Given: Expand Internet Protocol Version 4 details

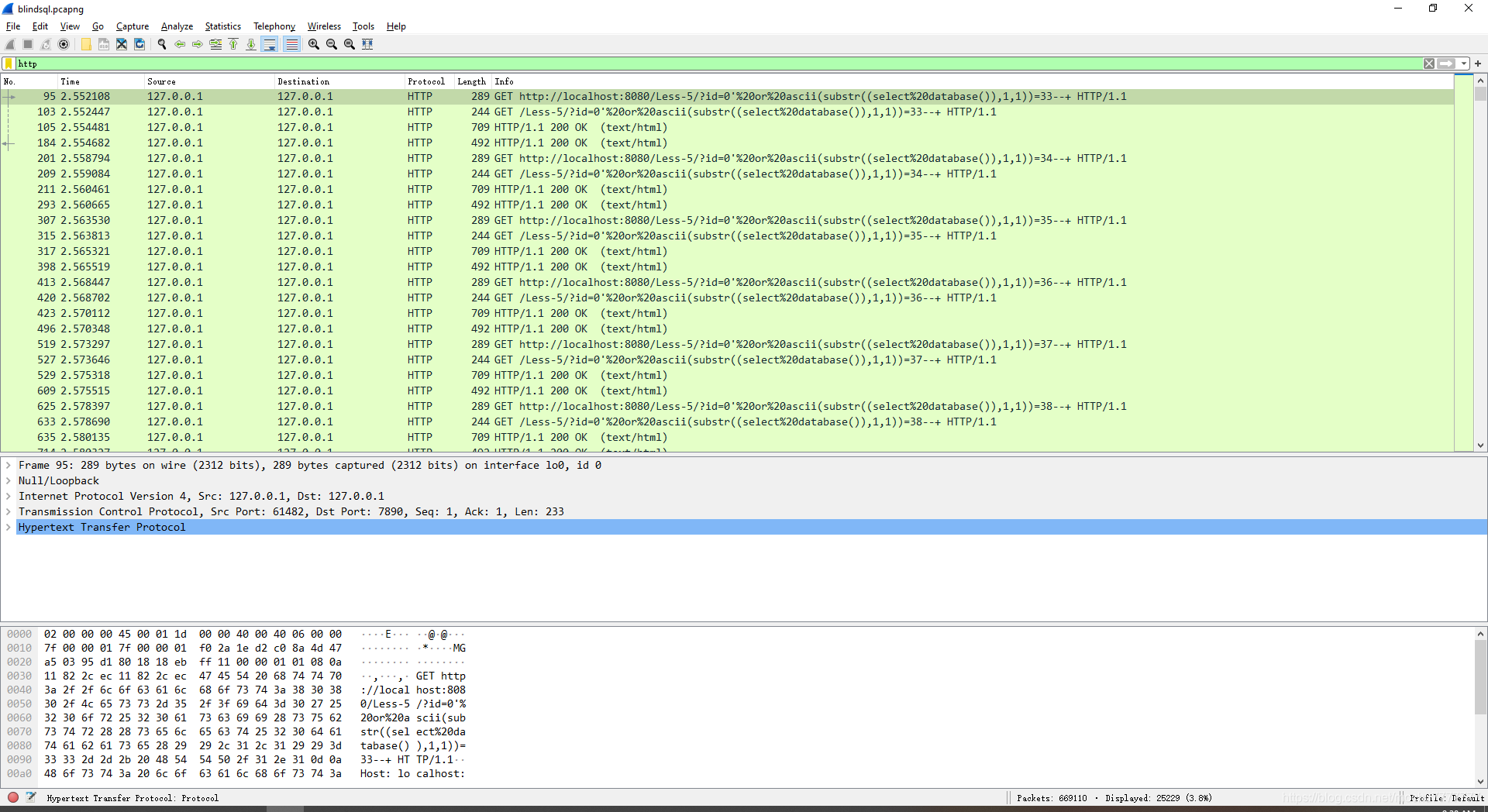Looking at the screenshot, I should coord(8,497).
